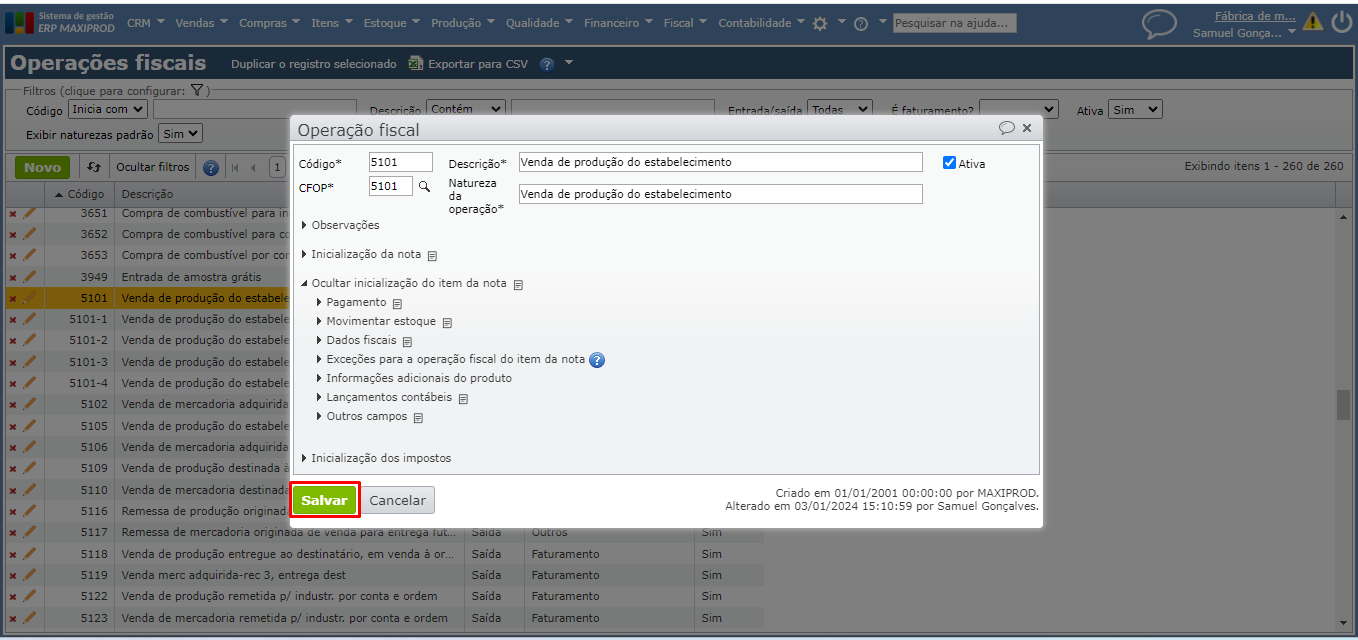Edit row 5119 with pencil icon
Image resolution: width=1358 pixels, height=640 pixels.
[x=29, y=575]
